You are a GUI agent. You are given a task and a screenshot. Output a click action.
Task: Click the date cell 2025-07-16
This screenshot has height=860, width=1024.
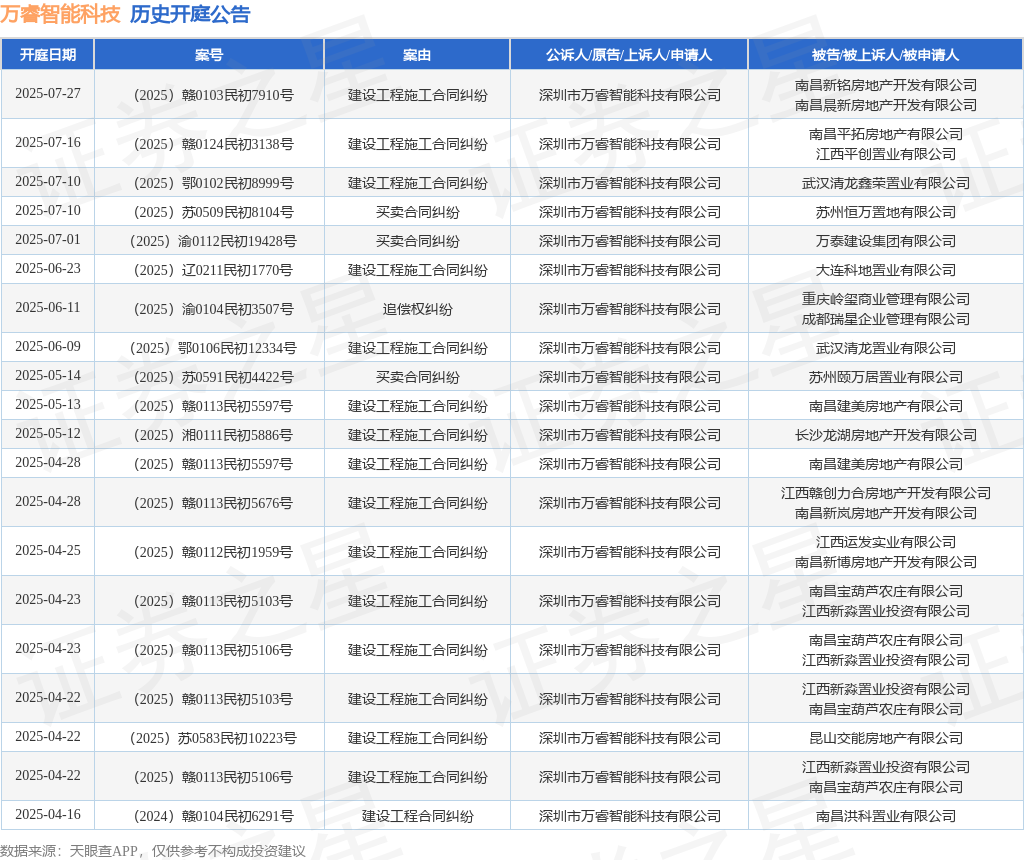pyautogui.click(x=48, y=142)
